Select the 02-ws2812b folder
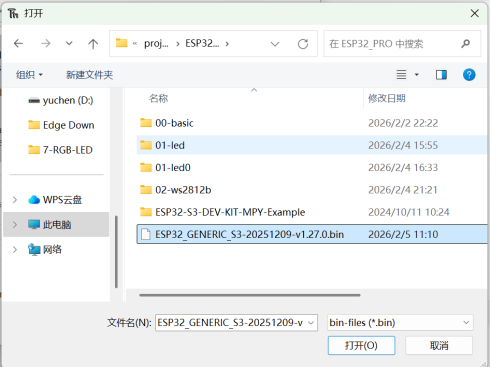 pyautogui.click(x=312, y=190)
